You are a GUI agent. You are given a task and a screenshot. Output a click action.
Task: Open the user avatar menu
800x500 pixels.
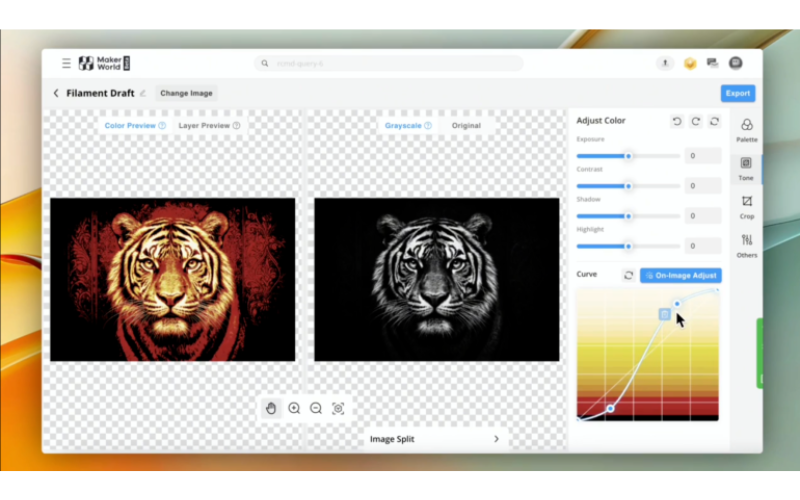pos(735,63)
